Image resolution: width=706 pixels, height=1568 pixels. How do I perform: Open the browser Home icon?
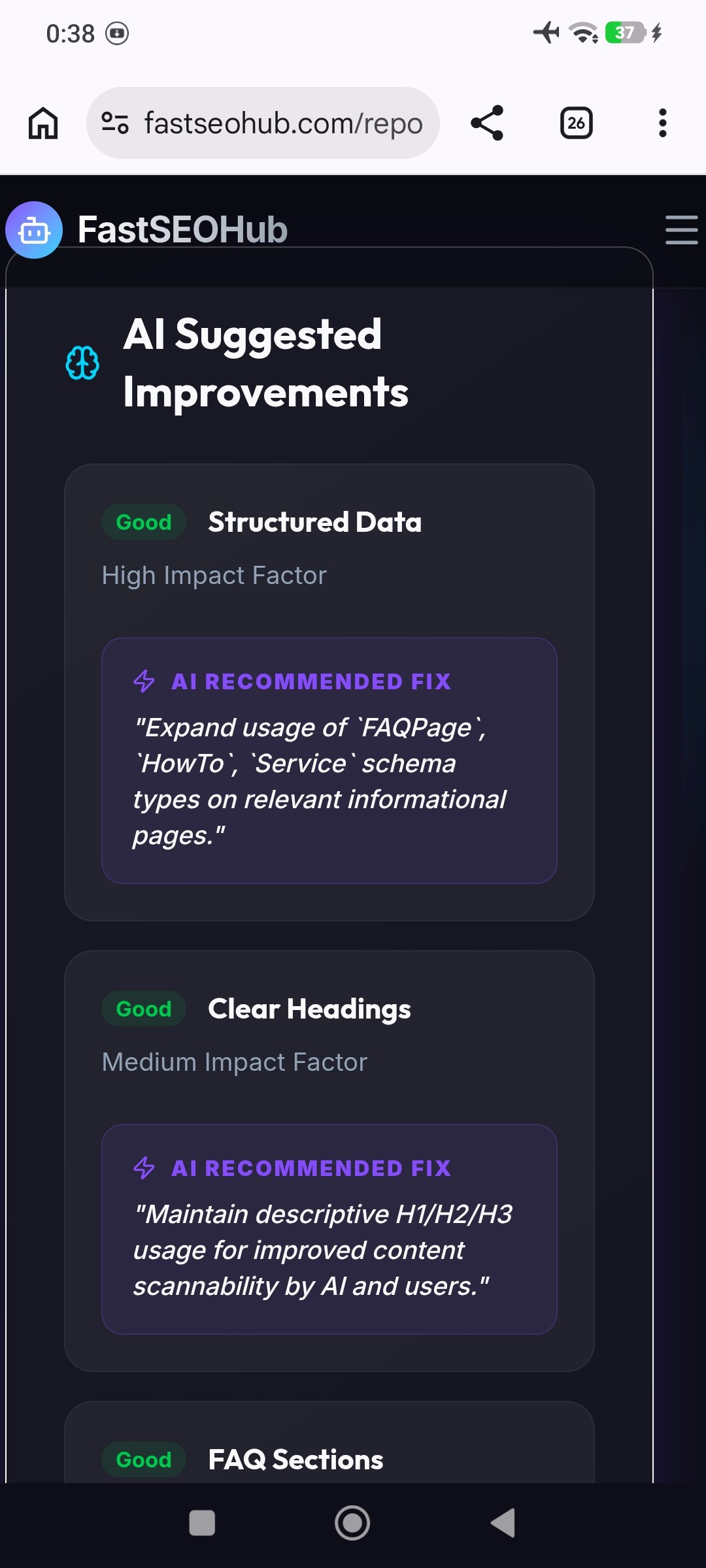tap(43, 122)
